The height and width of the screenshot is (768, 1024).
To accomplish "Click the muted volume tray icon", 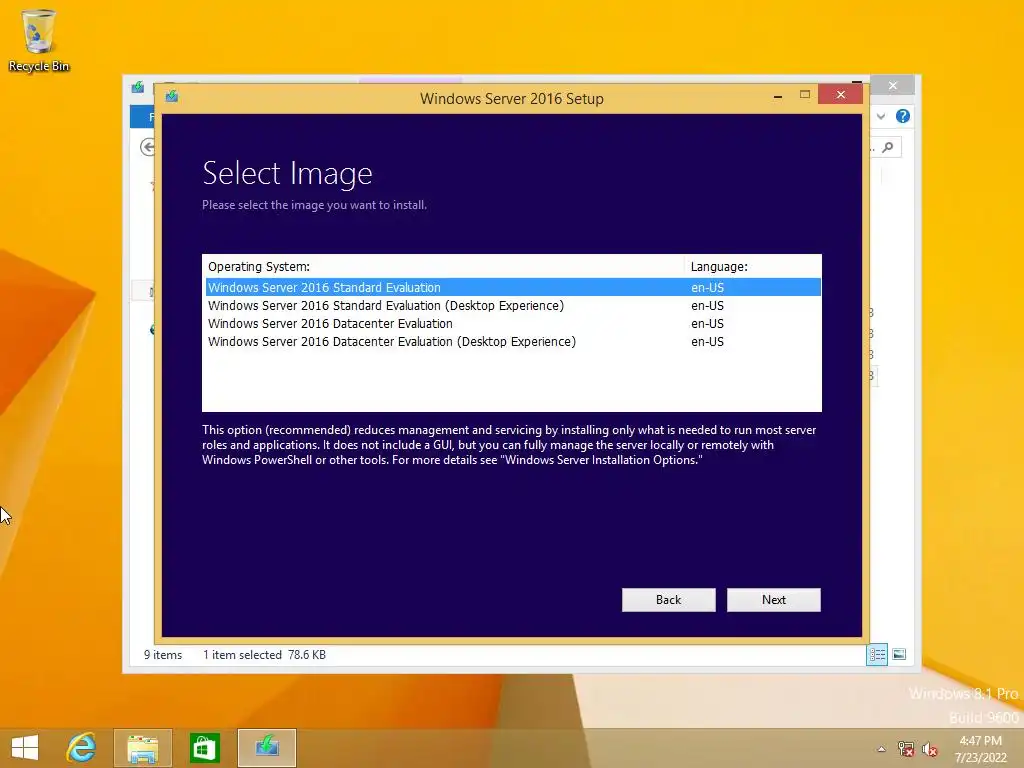I will pyautogui.click(x=929, y=749).
